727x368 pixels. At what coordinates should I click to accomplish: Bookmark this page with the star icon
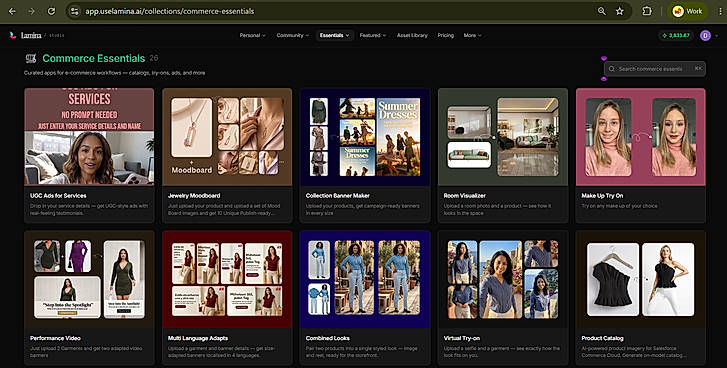pyautogui.click(x=620, y=11)
